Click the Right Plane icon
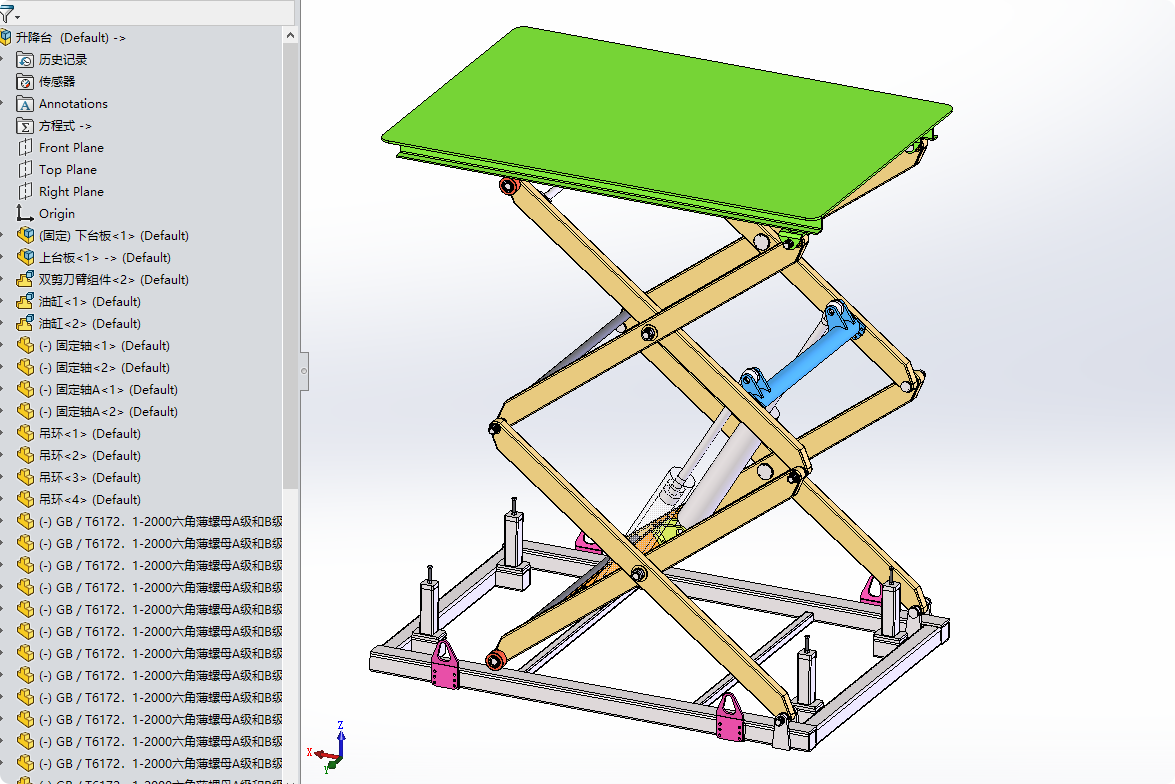The height and width of the screenshot is (784, 1175). pos(25,192)
